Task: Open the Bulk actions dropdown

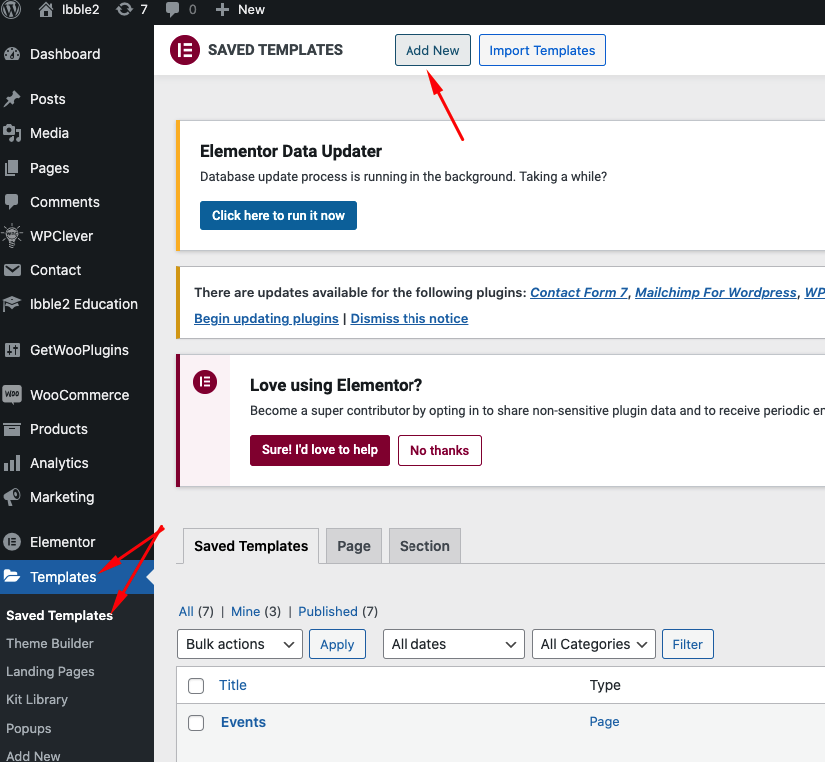Action: (x=240, y=644)
